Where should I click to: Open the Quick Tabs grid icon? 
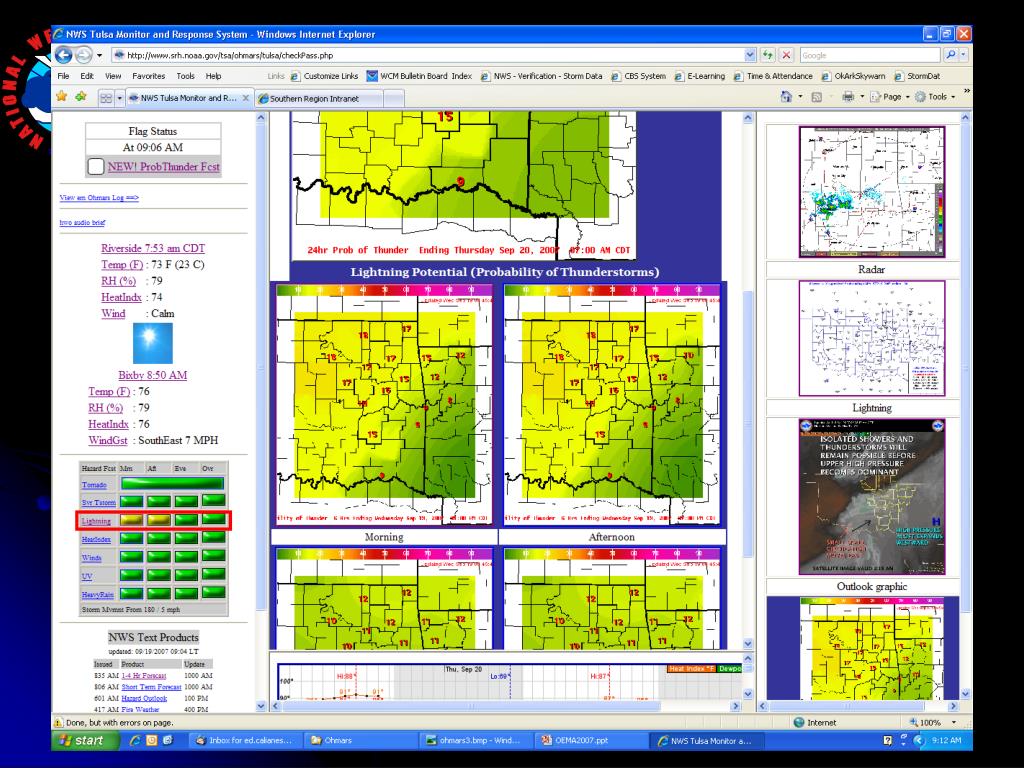click(106, 98)
